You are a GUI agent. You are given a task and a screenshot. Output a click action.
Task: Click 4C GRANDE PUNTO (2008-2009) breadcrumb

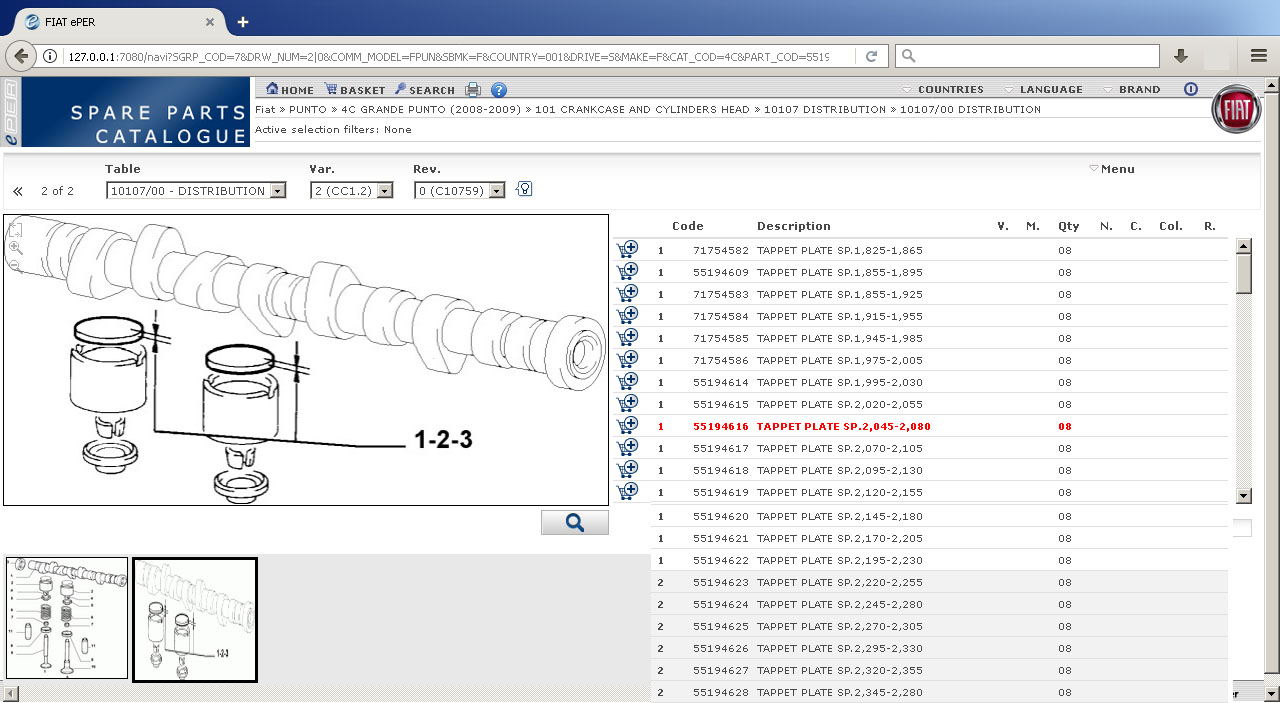(x=431, y=110)
